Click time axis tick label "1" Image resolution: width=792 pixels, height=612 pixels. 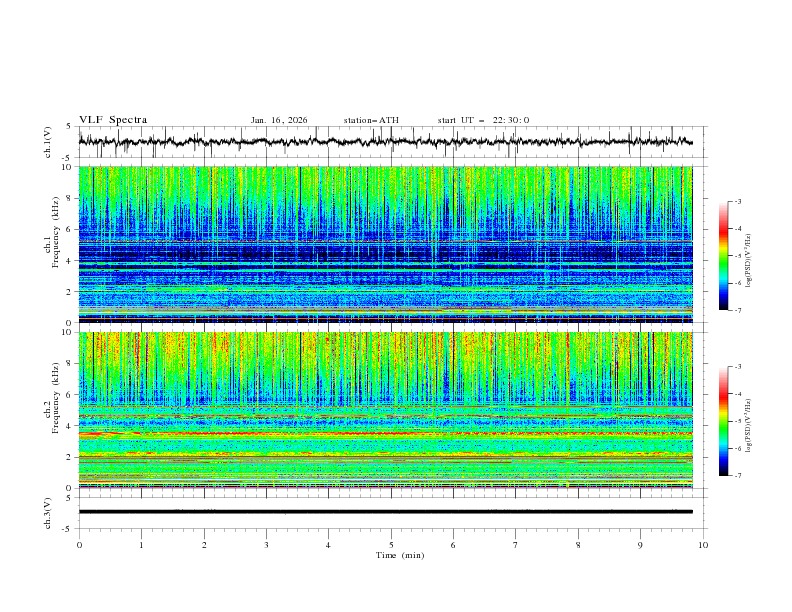coord(141,545)
